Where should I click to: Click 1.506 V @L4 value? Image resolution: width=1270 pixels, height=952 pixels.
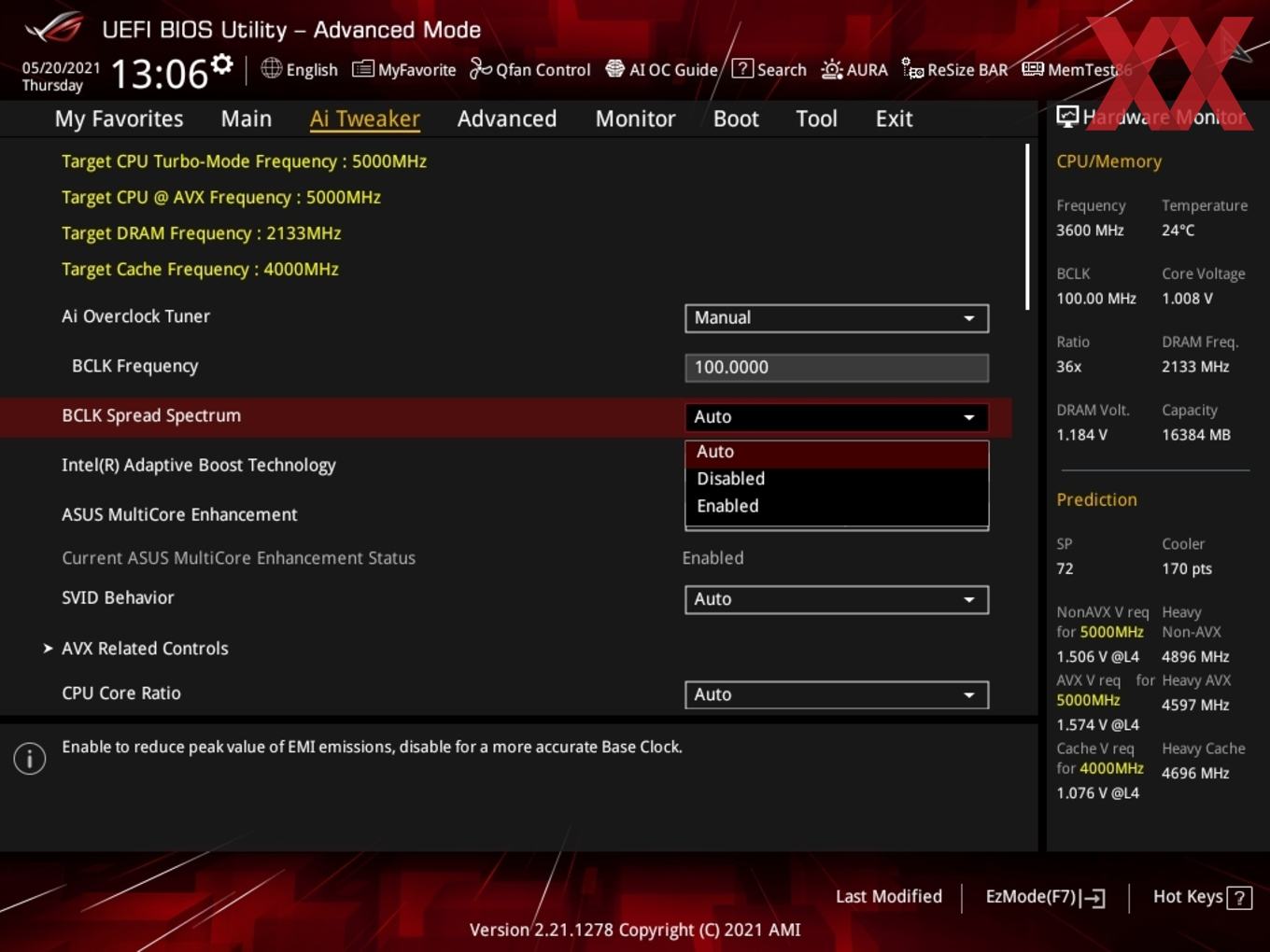pyautogui.click(x=1097, y=657)
